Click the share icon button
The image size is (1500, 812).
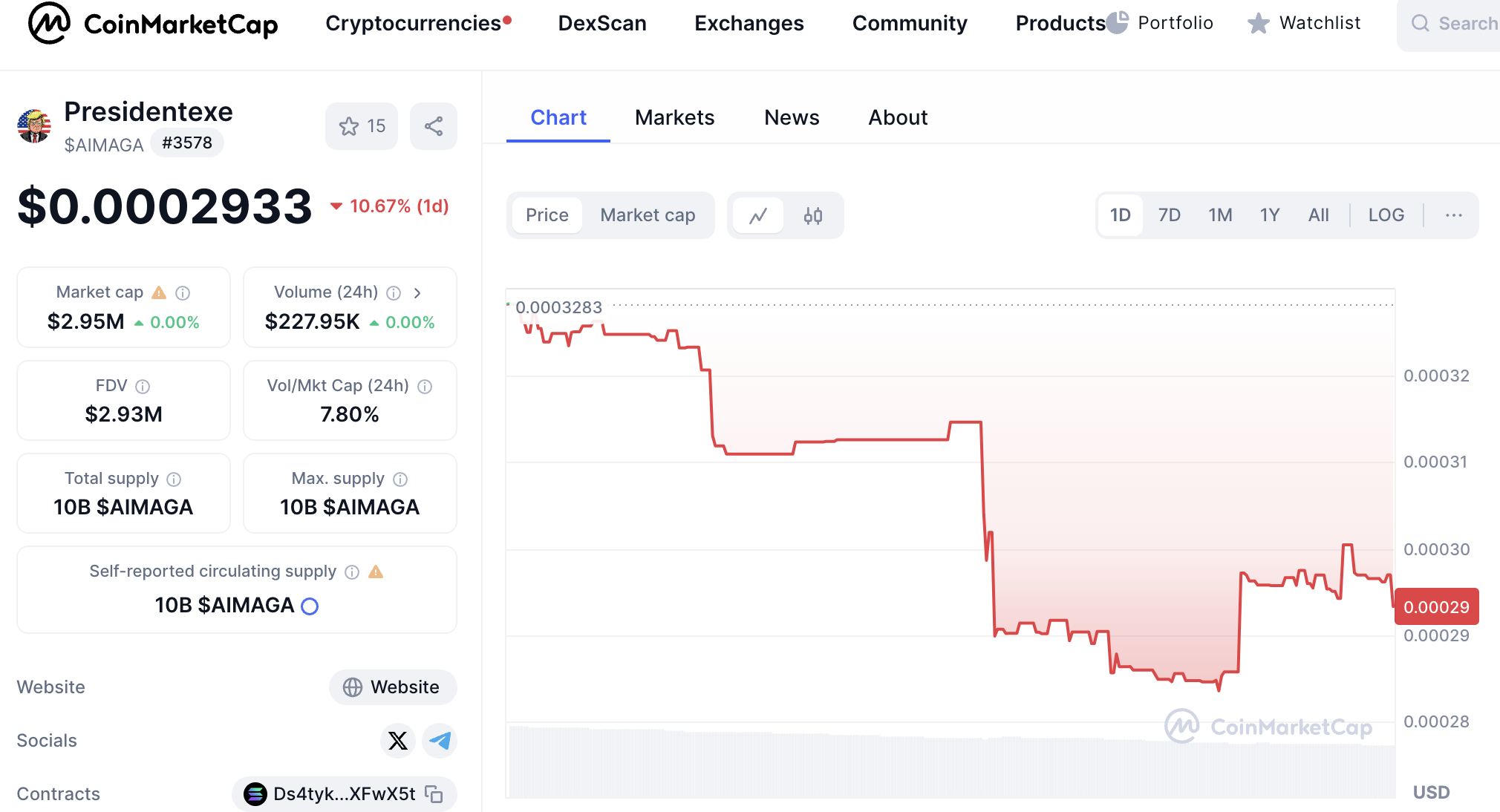click(434, 126)
